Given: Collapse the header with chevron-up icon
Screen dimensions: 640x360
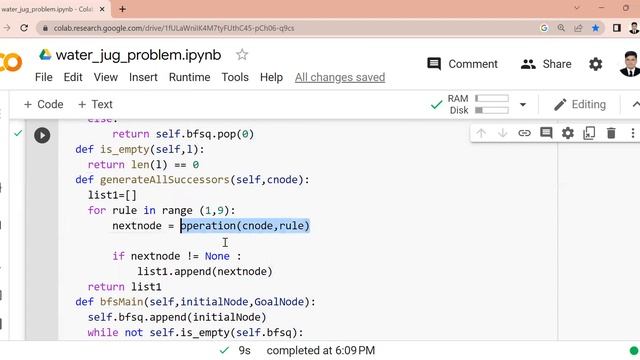Looking at the screenshot, I should click(635, 104).
